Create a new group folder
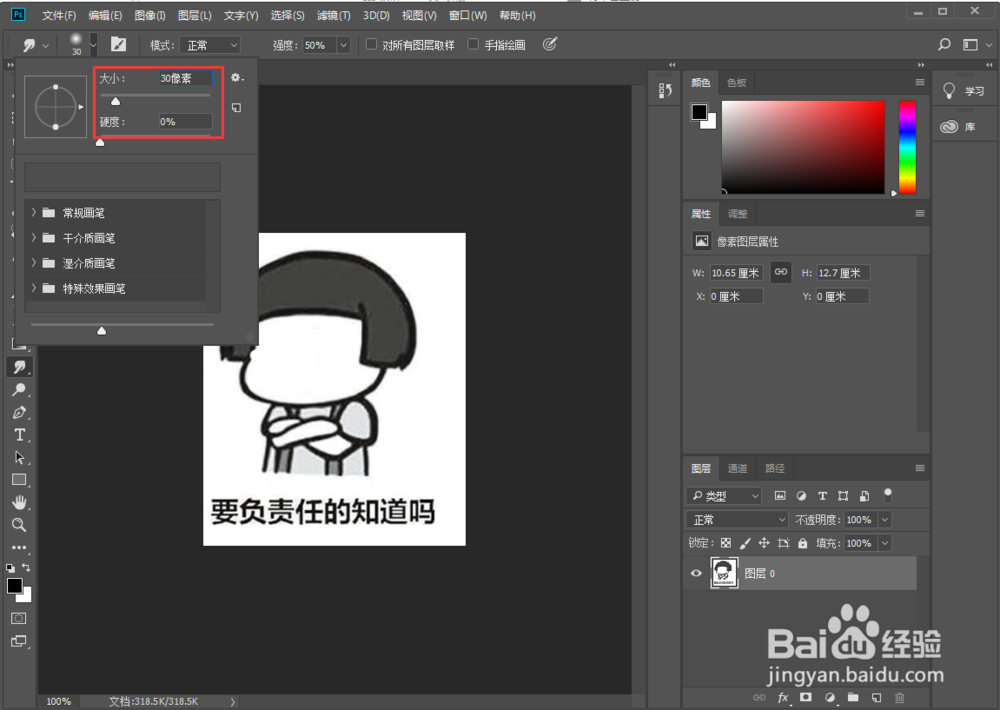 (x=853, y=697)
